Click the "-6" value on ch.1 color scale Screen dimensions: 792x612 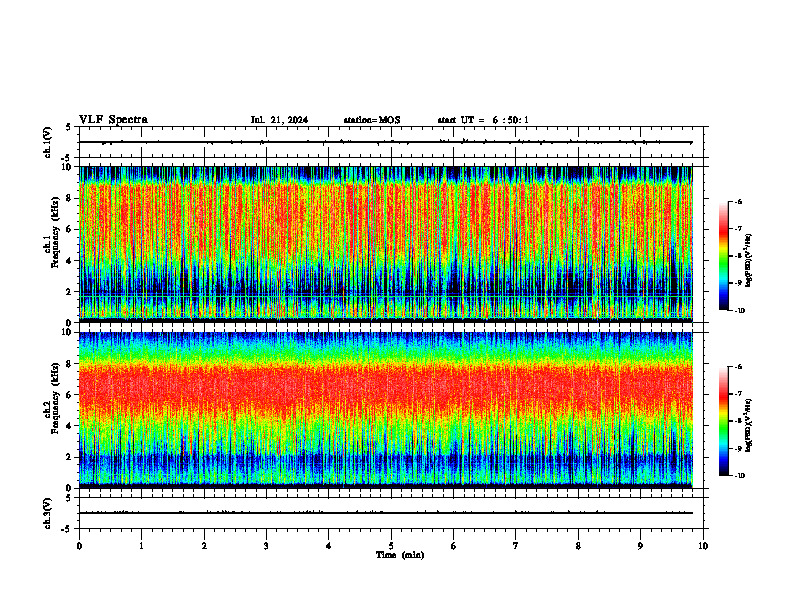click(738, 202)
